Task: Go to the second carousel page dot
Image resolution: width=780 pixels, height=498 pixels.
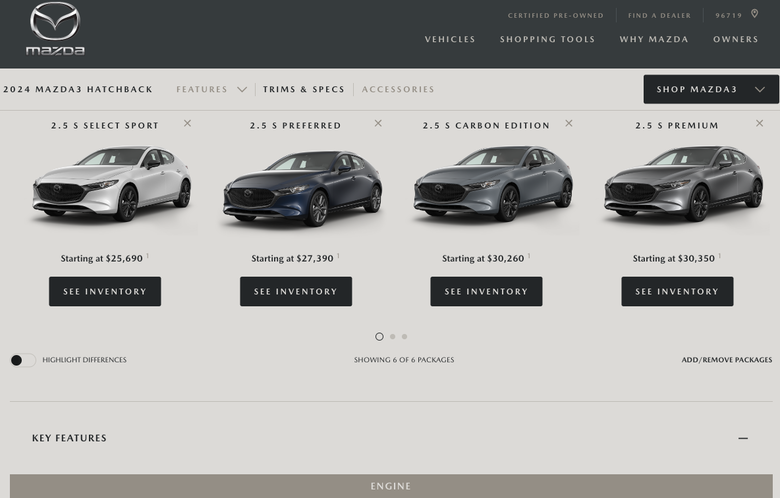Action: pyautogui.click(x=392, y=337)
